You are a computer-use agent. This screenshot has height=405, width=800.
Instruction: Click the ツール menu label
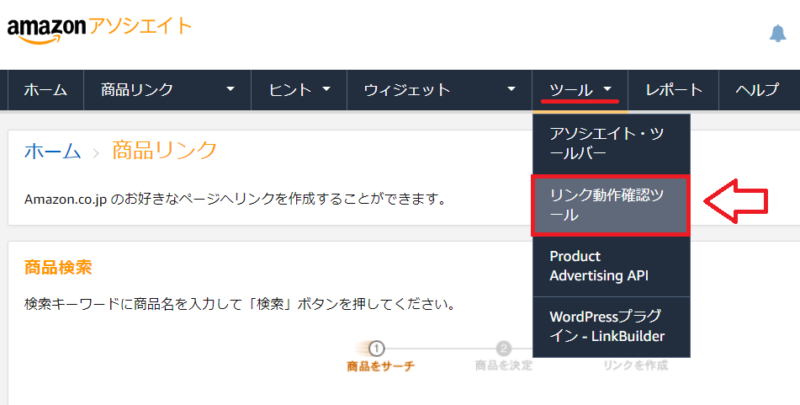click(571, 90)
